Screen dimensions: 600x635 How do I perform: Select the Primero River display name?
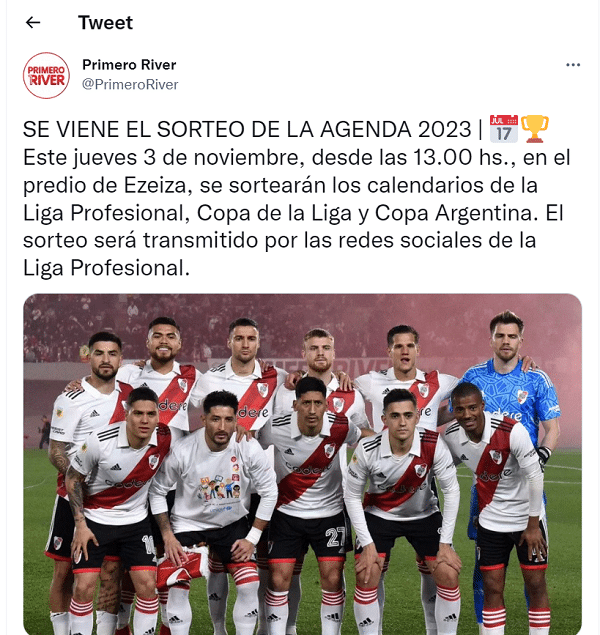click(x=129, y=65)
